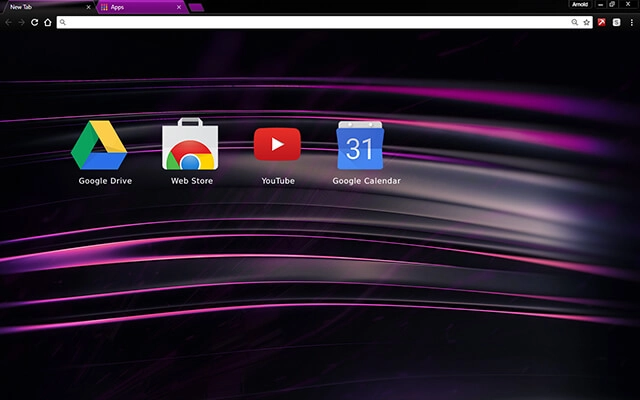Screen dimensions: 640x400
Task: Open the YouTube app icon
Action: (x=277, y=144)
